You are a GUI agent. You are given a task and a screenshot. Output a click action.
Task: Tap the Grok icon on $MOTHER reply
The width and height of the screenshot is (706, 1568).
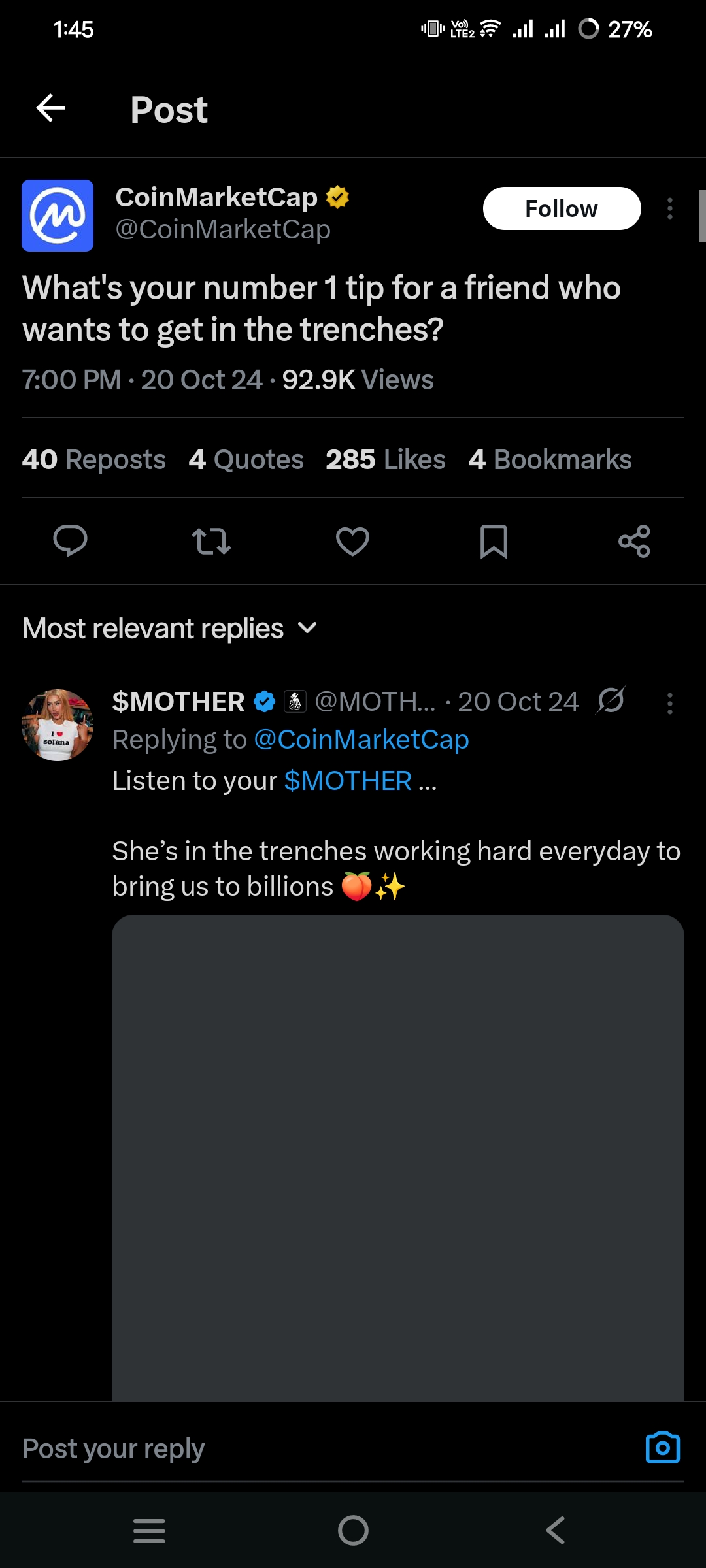[x=611, y=701]
